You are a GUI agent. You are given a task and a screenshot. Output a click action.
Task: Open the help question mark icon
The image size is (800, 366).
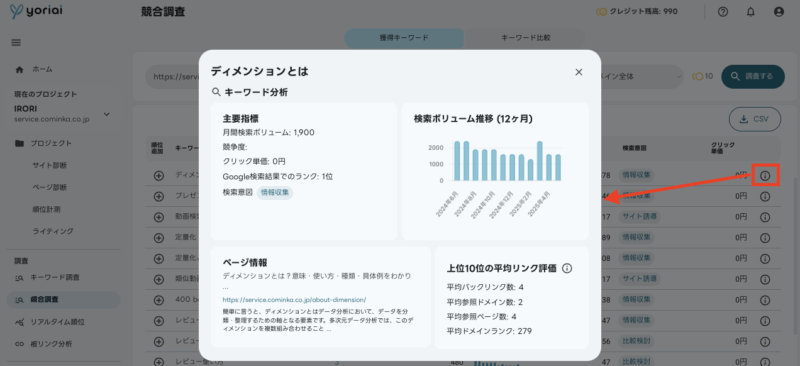pyautogui.click(x=722, y=12)
